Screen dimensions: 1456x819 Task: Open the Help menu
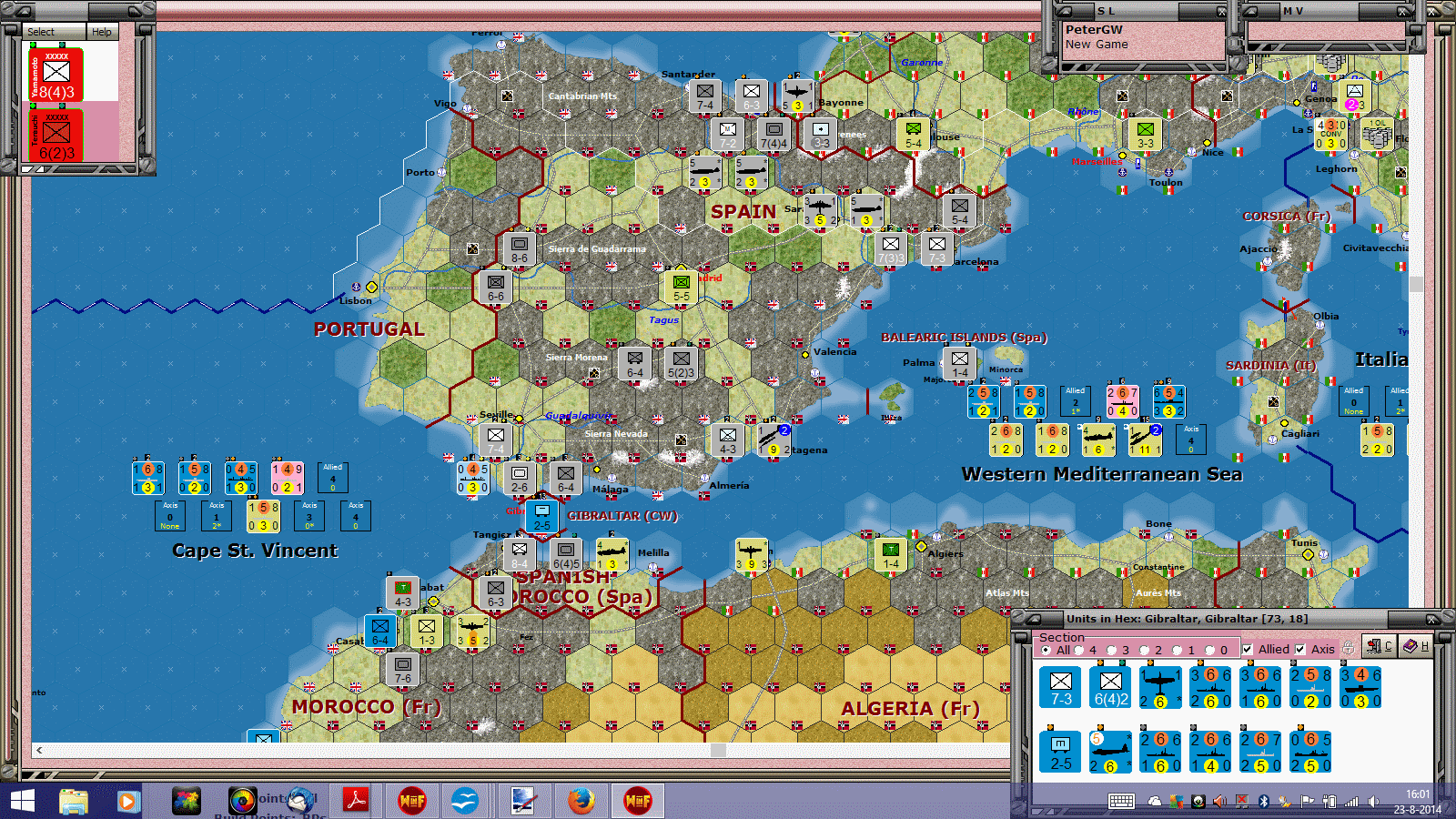click(x=102, y=31)
